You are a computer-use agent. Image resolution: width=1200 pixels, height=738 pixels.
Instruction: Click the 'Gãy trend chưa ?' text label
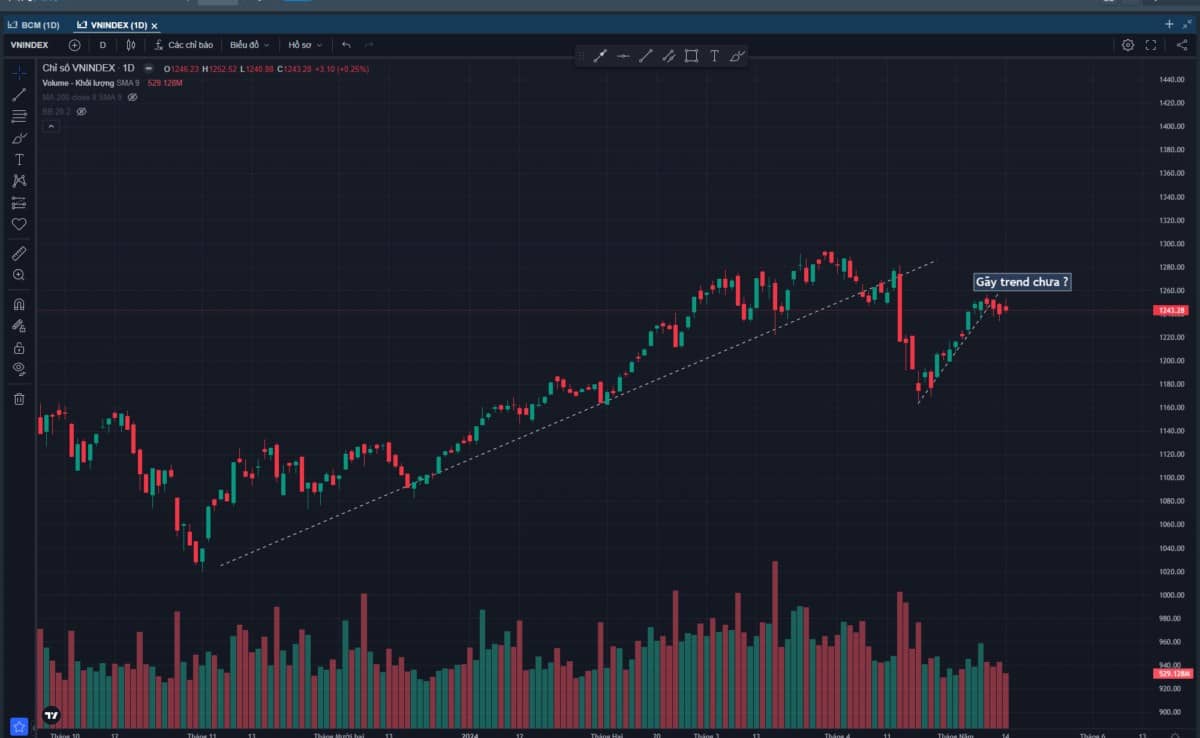point(1022,282)
